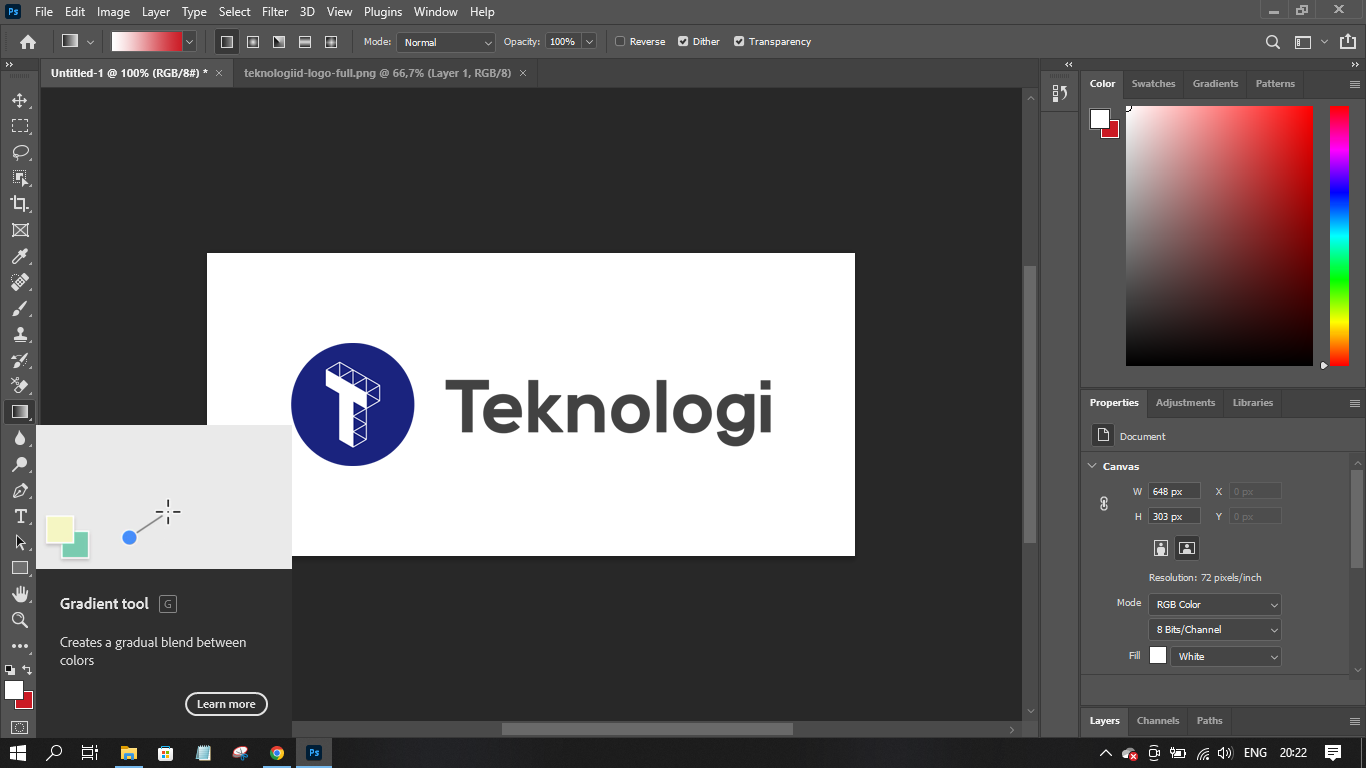Expand the Fill White dropdown
This screenshot has height=768, width=1366.
1225,656
